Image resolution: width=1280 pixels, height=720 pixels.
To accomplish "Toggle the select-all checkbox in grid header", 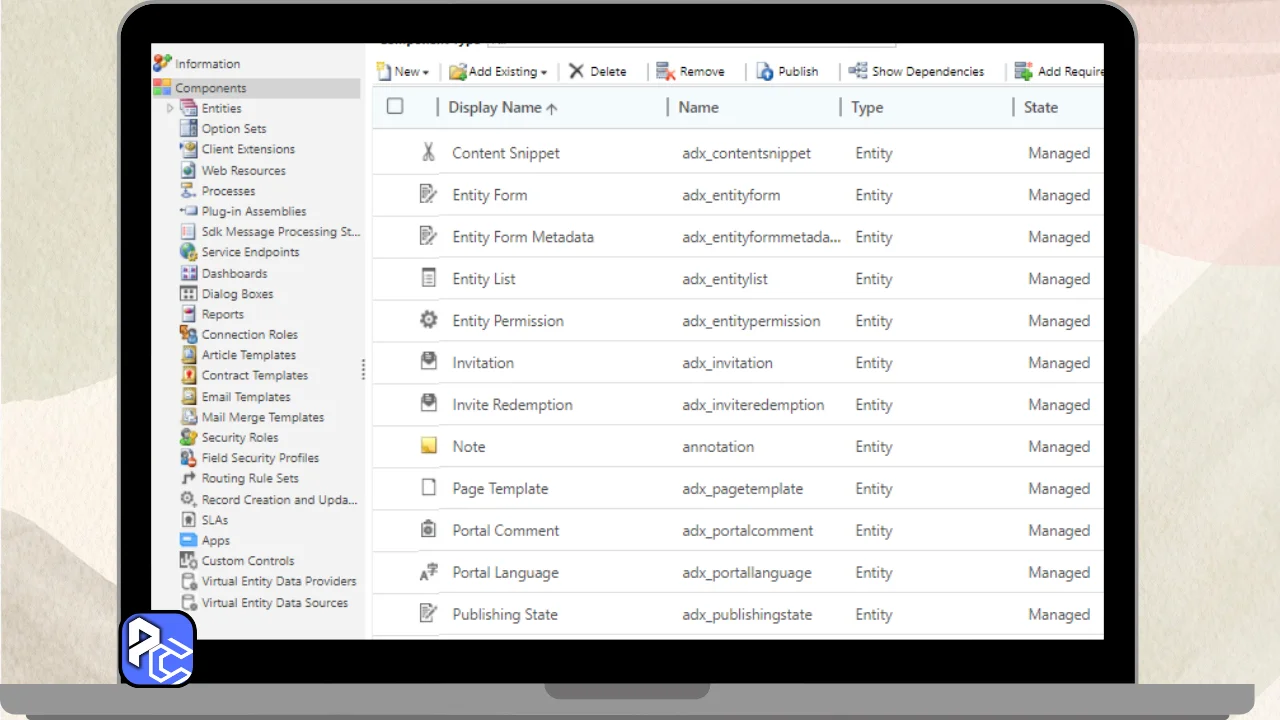I will pyautogui.click(x=395, y=106).
